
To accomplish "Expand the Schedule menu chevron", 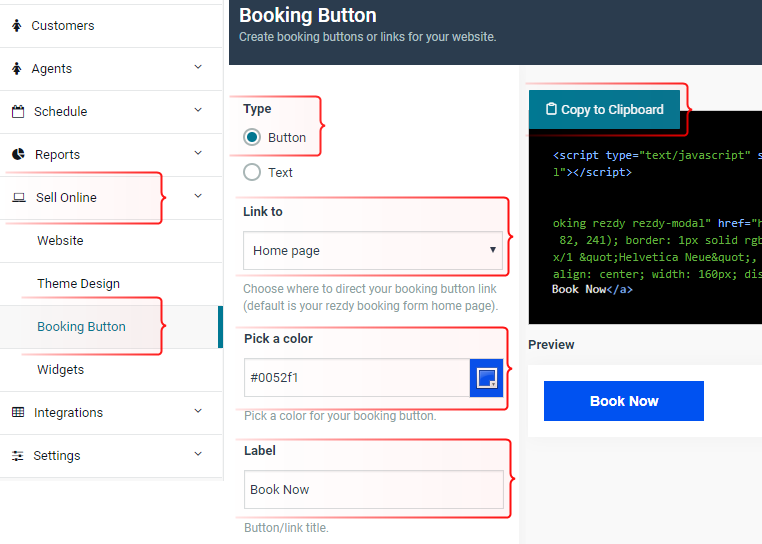I will point(198,110).
